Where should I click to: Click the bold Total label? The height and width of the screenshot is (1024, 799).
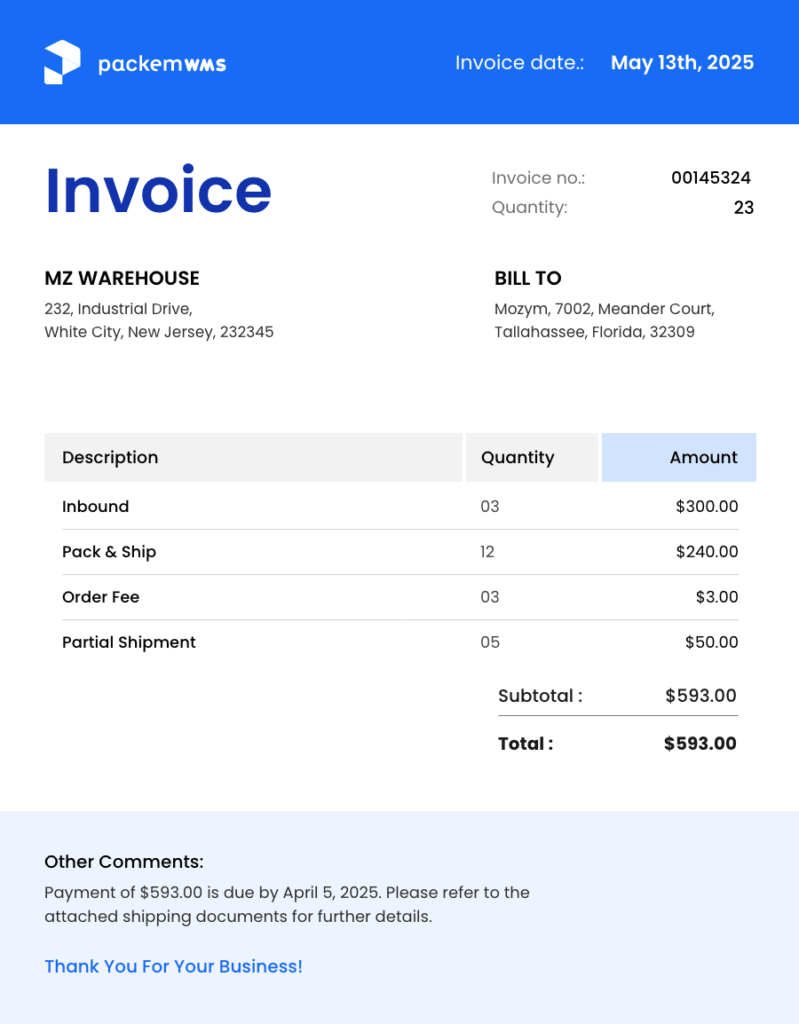click(x=525, y=744)
